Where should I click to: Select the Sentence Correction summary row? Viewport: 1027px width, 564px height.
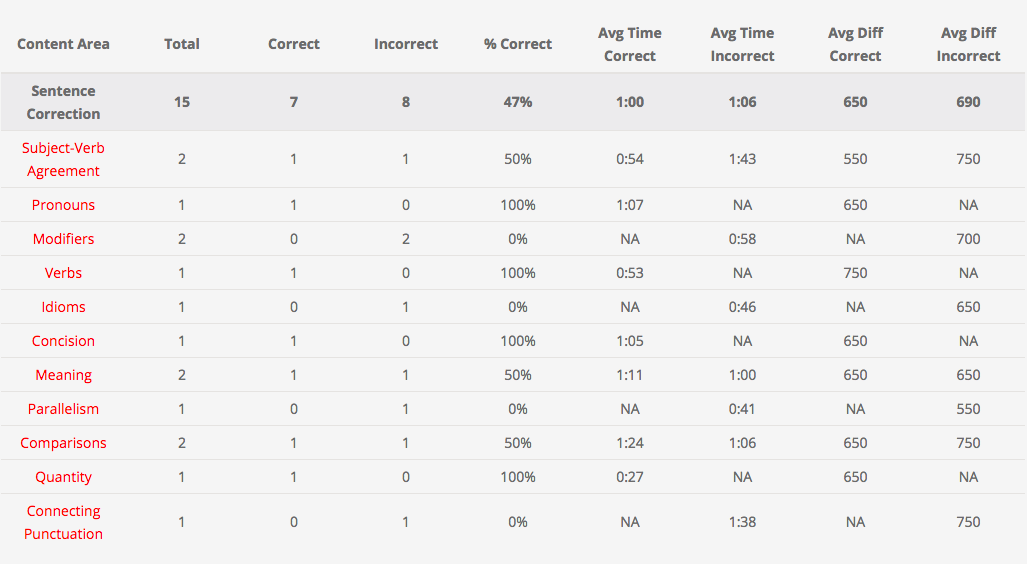[63, 102]
